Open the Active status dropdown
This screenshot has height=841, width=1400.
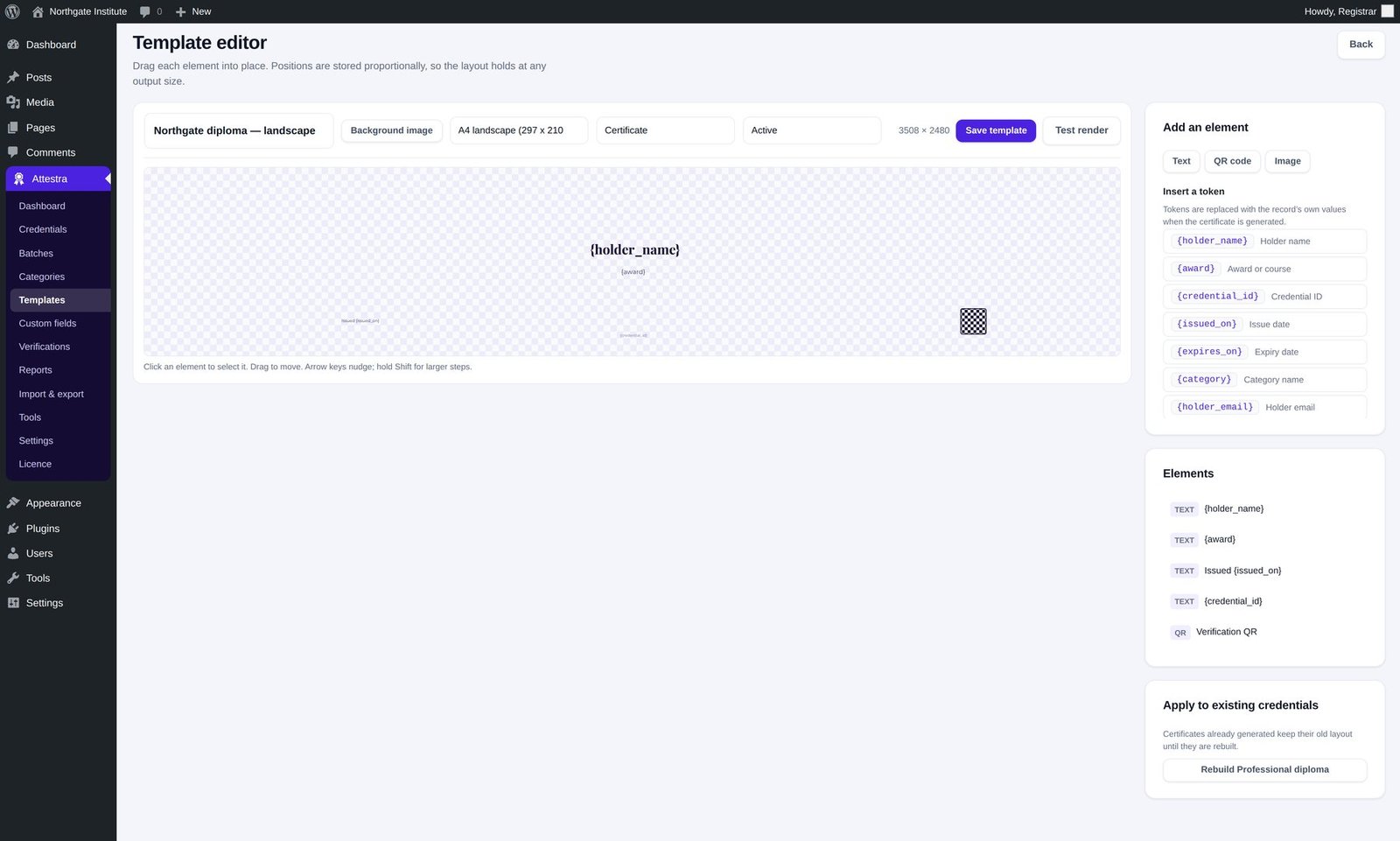point(812,130)
